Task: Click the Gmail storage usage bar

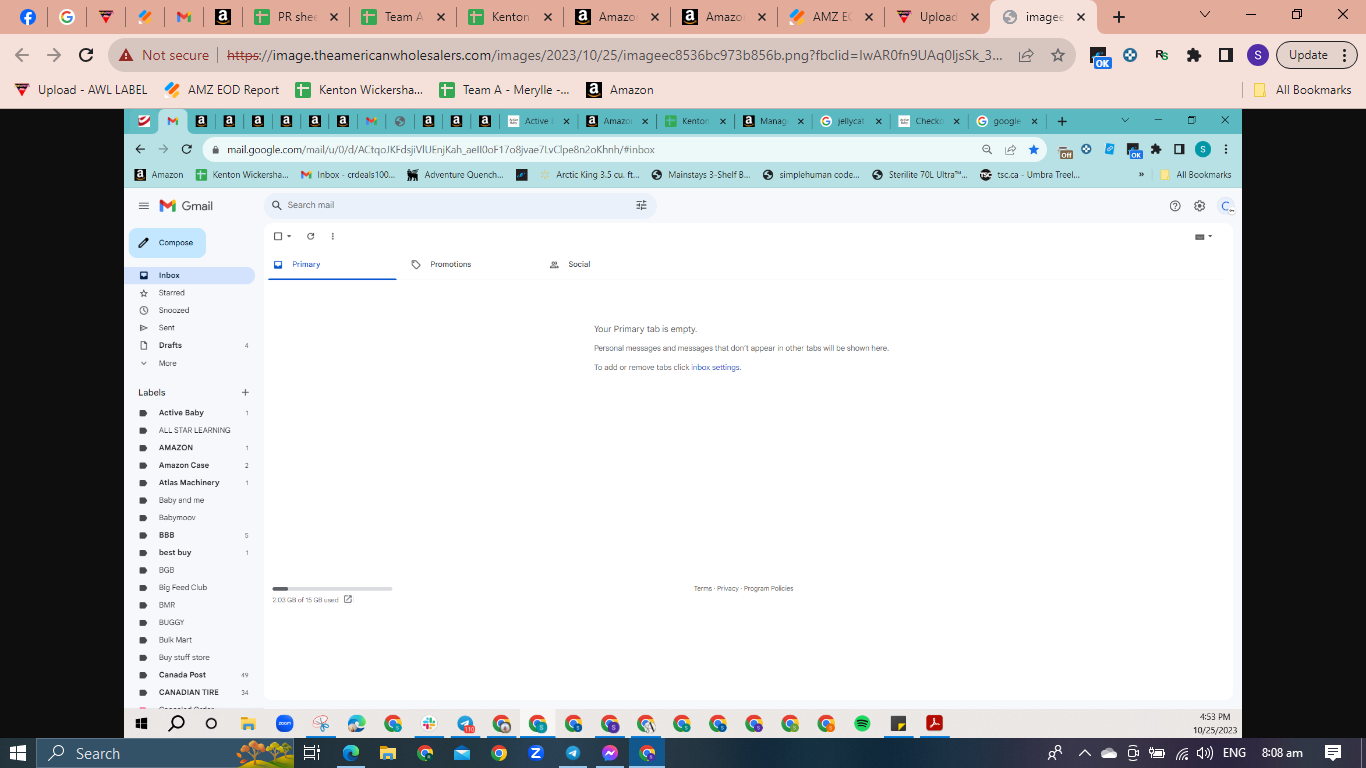Action: (x=332, y=589)
